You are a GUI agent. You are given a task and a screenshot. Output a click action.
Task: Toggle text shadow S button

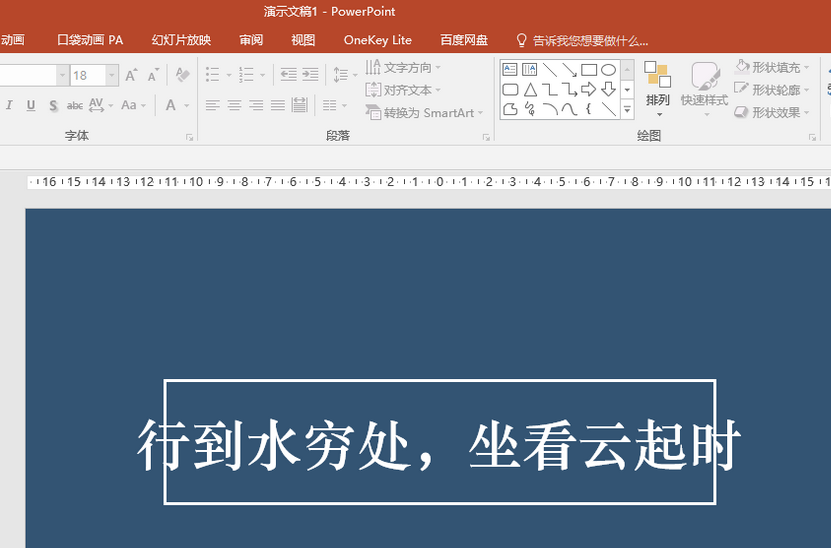tap(53, 105)
